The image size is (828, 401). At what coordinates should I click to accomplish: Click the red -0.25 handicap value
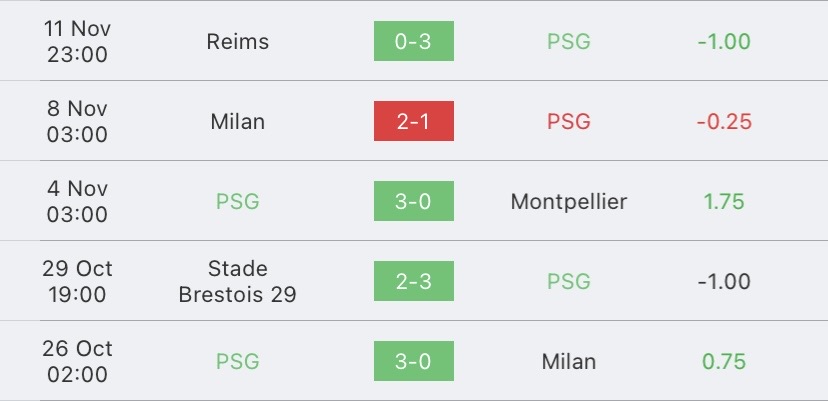click(x=724, y=122)
